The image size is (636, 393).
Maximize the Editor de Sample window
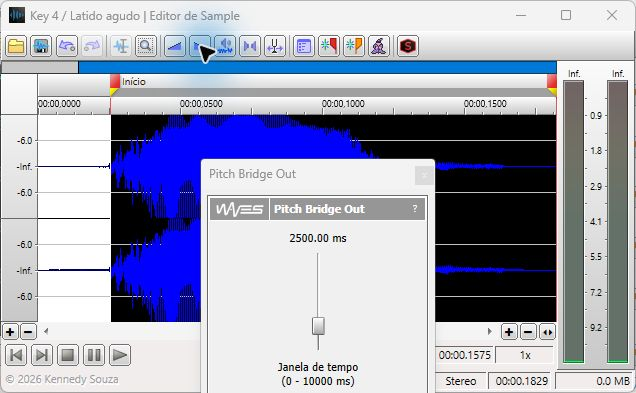566,15
